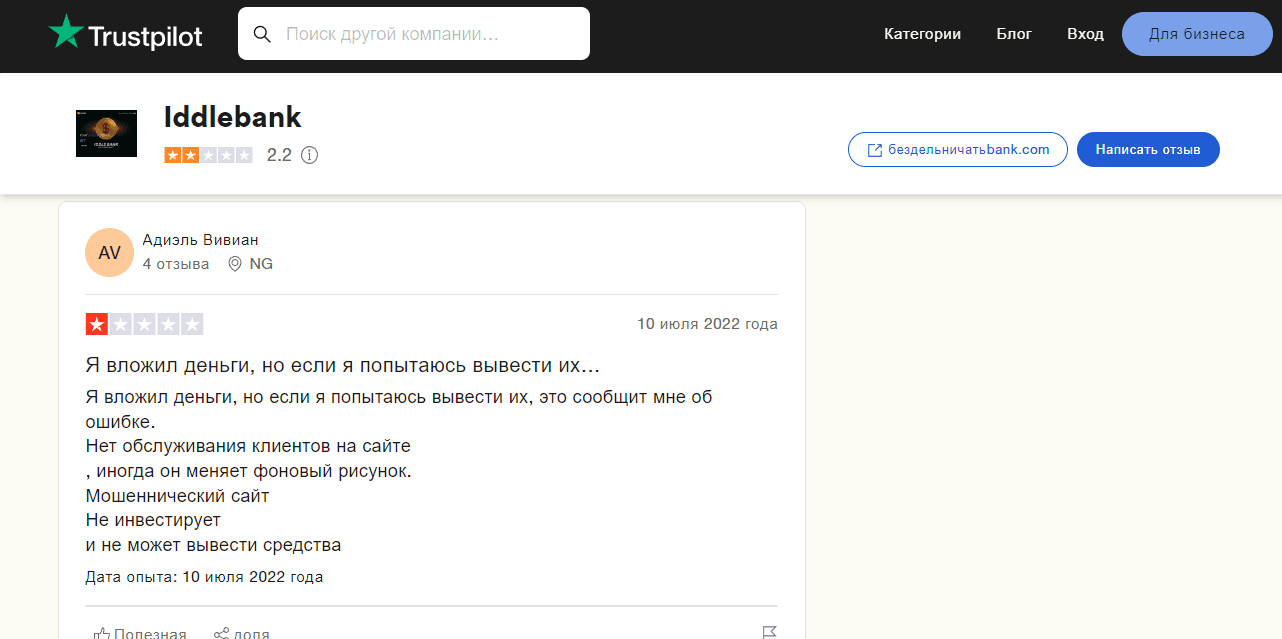The width and height of the screenshot is (1282, 639).
Task: Select the Iddlebank company logo thumbnail
Action: click(106, 133)
